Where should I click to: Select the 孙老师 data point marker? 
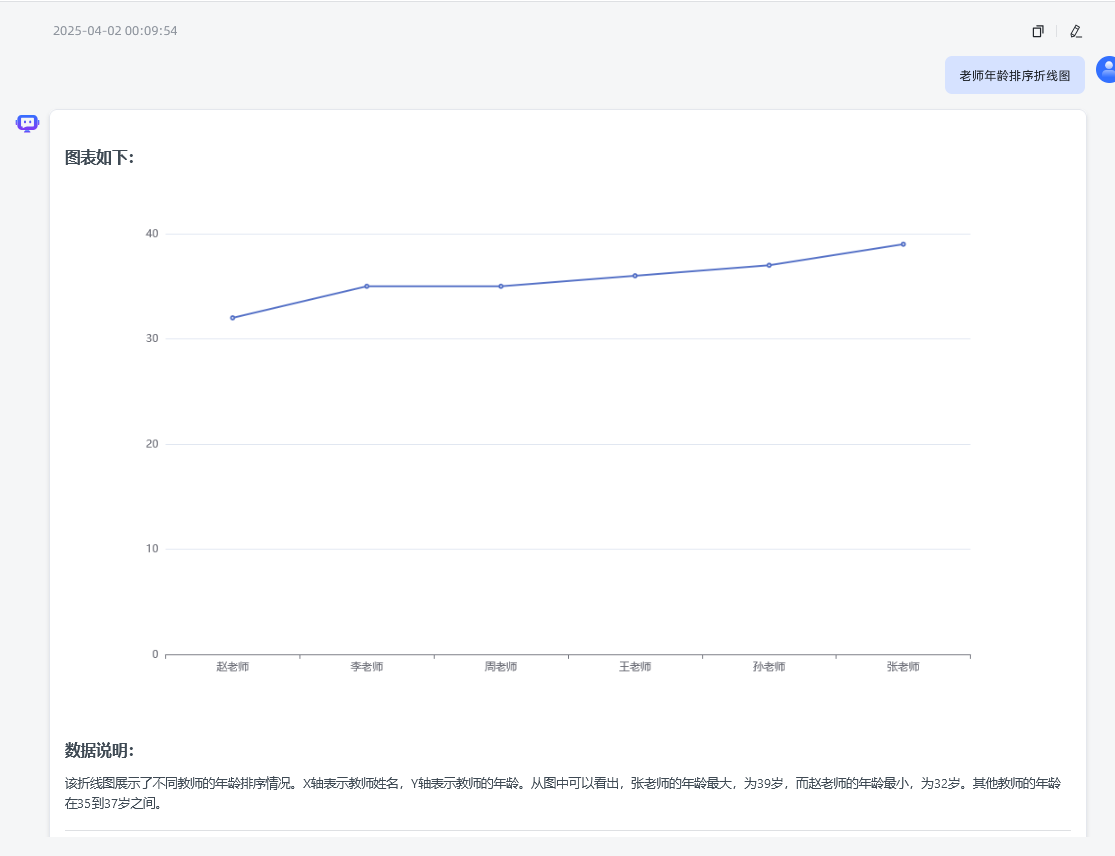pos(769,265)
